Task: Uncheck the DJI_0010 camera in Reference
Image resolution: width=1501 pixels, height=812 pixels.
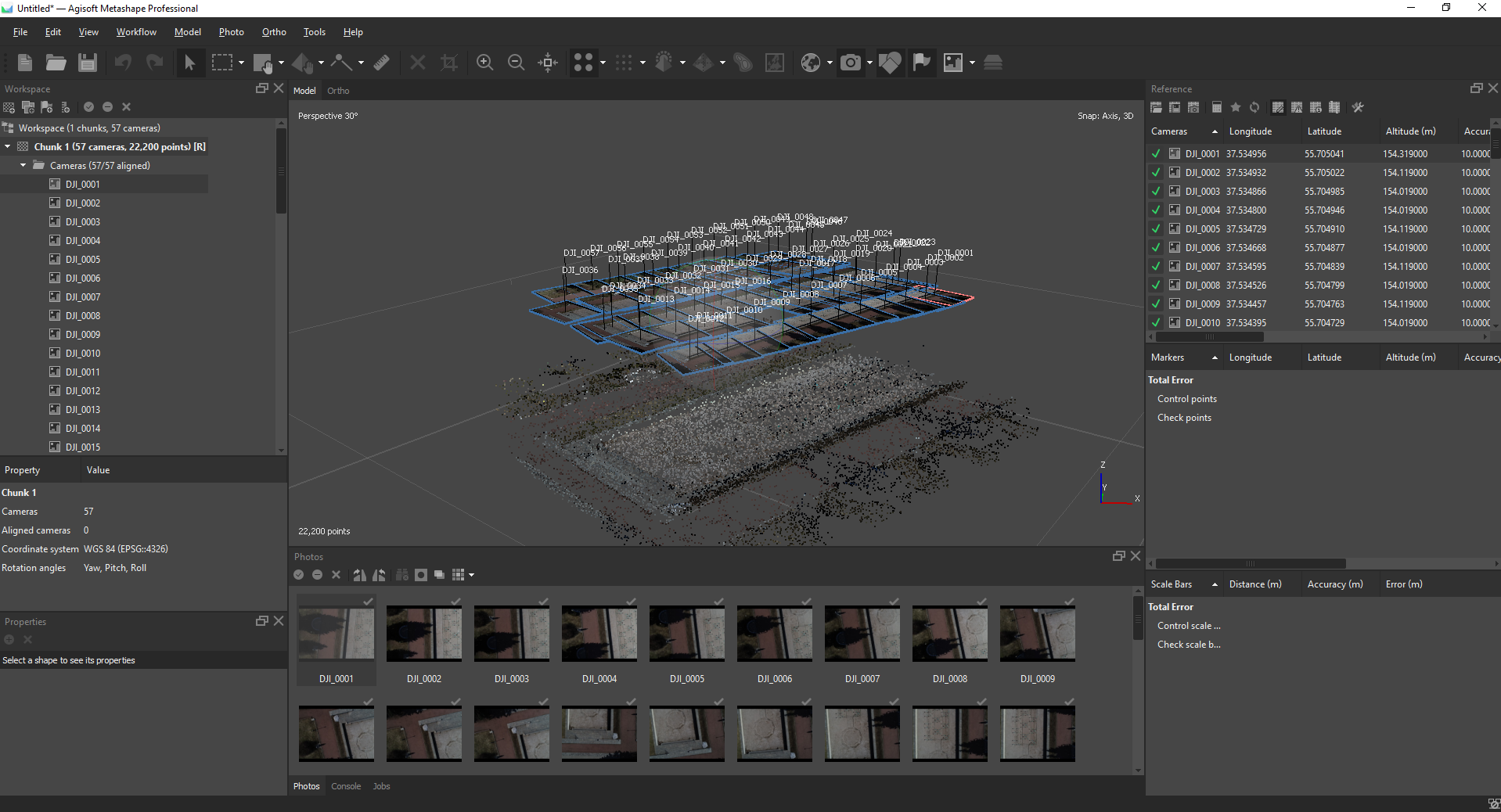Action: click(1156, 323)
